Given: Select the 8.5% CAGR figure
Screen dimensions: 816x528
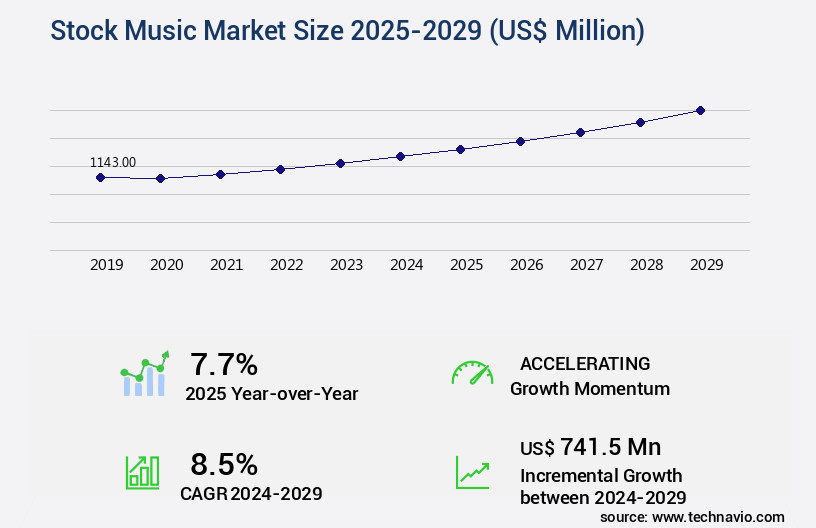Looking at the screenshot, I should [224, 464].
